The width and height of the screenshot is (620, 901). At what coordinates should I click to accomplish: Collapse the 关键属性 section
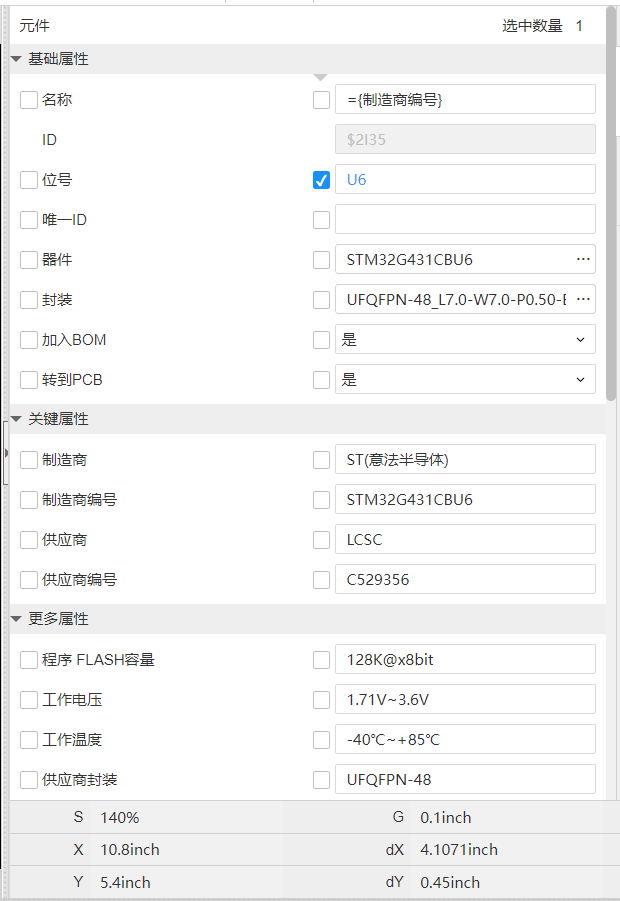point(16,419)
